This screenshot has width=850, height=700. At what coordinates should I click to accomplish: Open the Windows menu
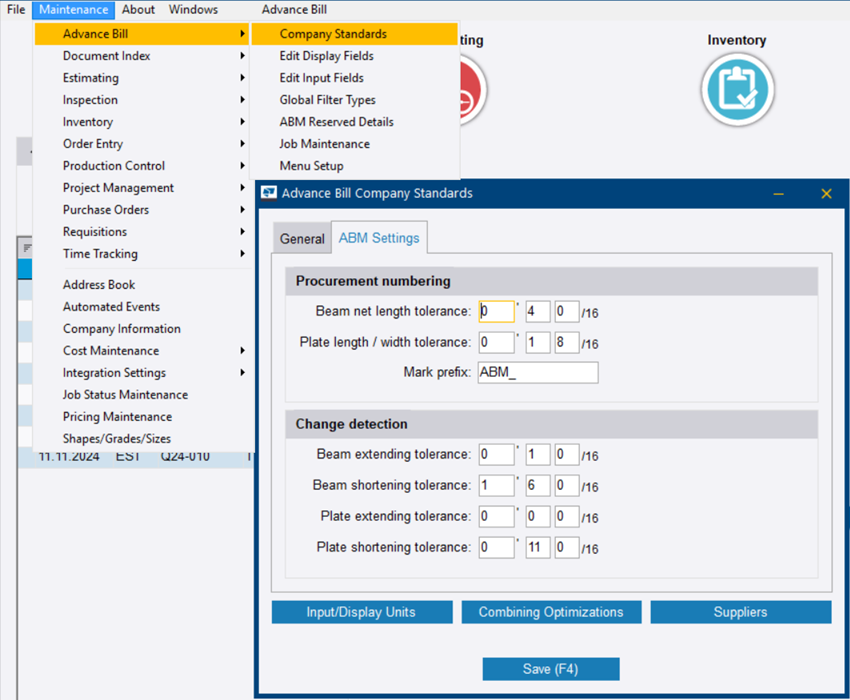(x=193, y=10)
